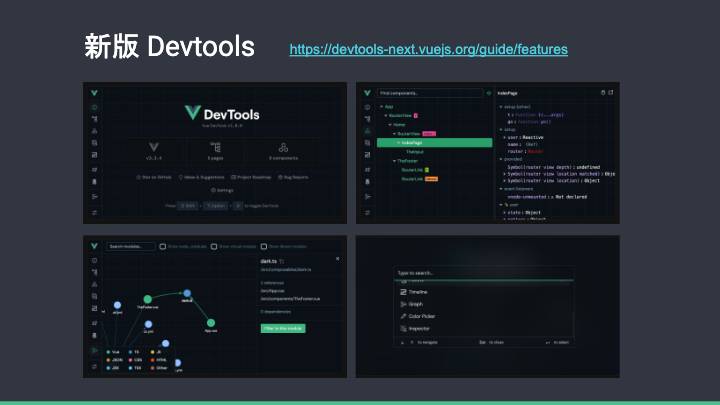The image size is (720, 405).
Task: Collapse the event listeners section
Action: (x=501, y=189)
